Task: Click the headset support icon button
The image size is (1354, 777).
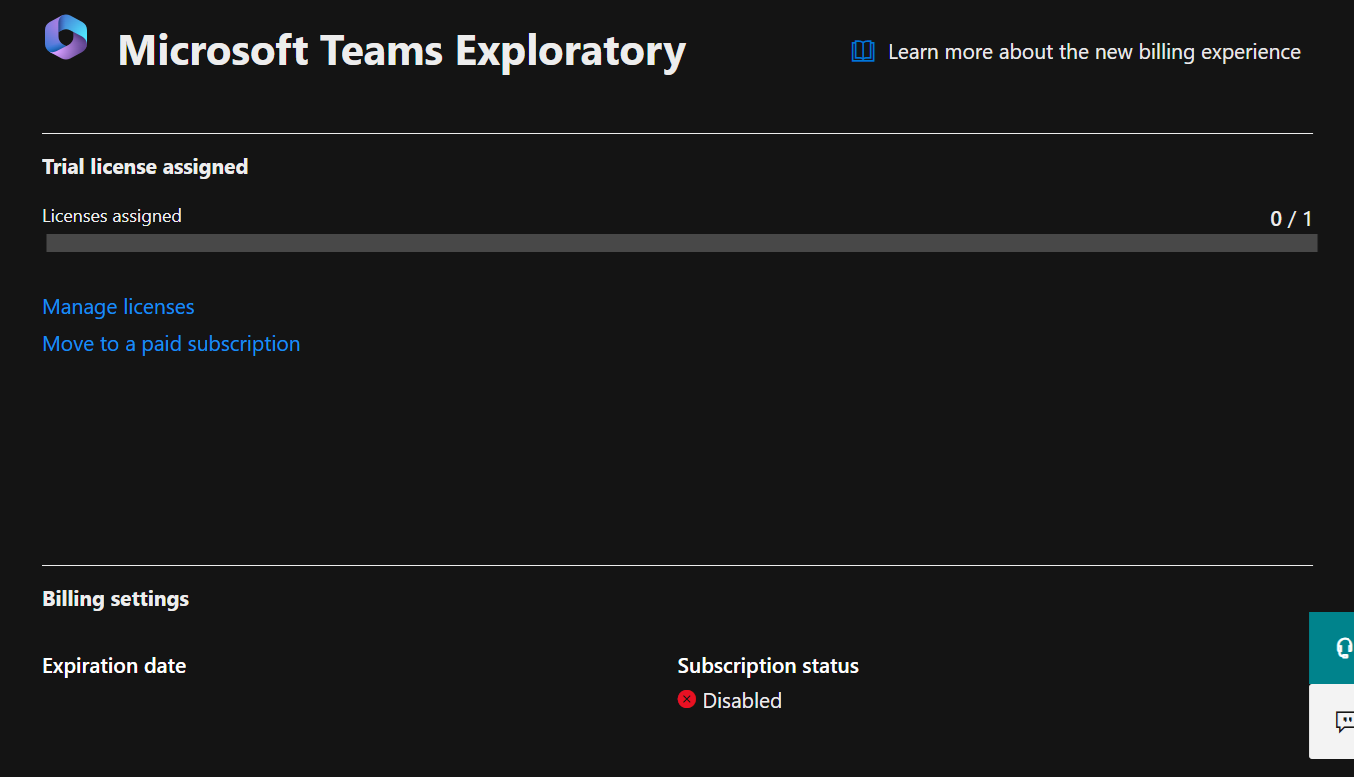Action: coord(1332,648)
